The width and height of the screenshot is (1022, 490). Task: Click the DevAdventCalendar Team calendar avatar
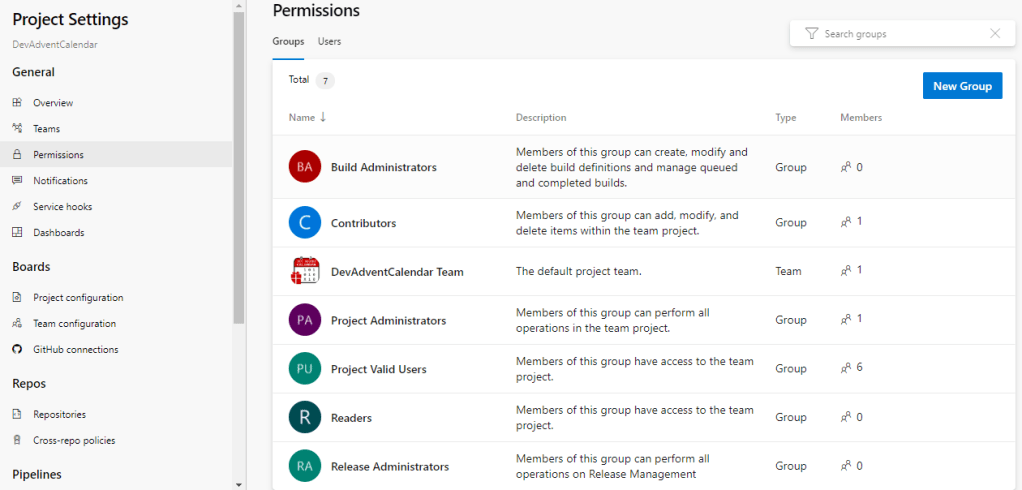tap(304, 271)
